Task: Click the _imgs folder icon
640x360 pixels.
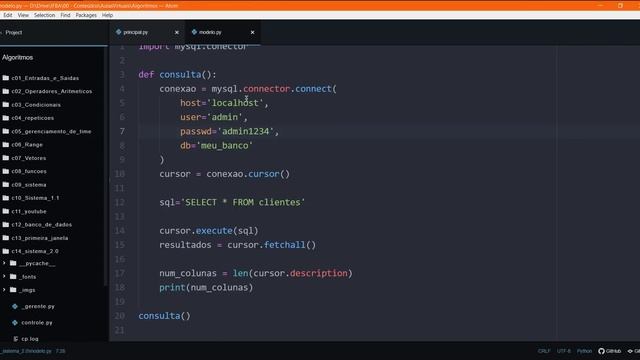Action: [x=13, y=290]
